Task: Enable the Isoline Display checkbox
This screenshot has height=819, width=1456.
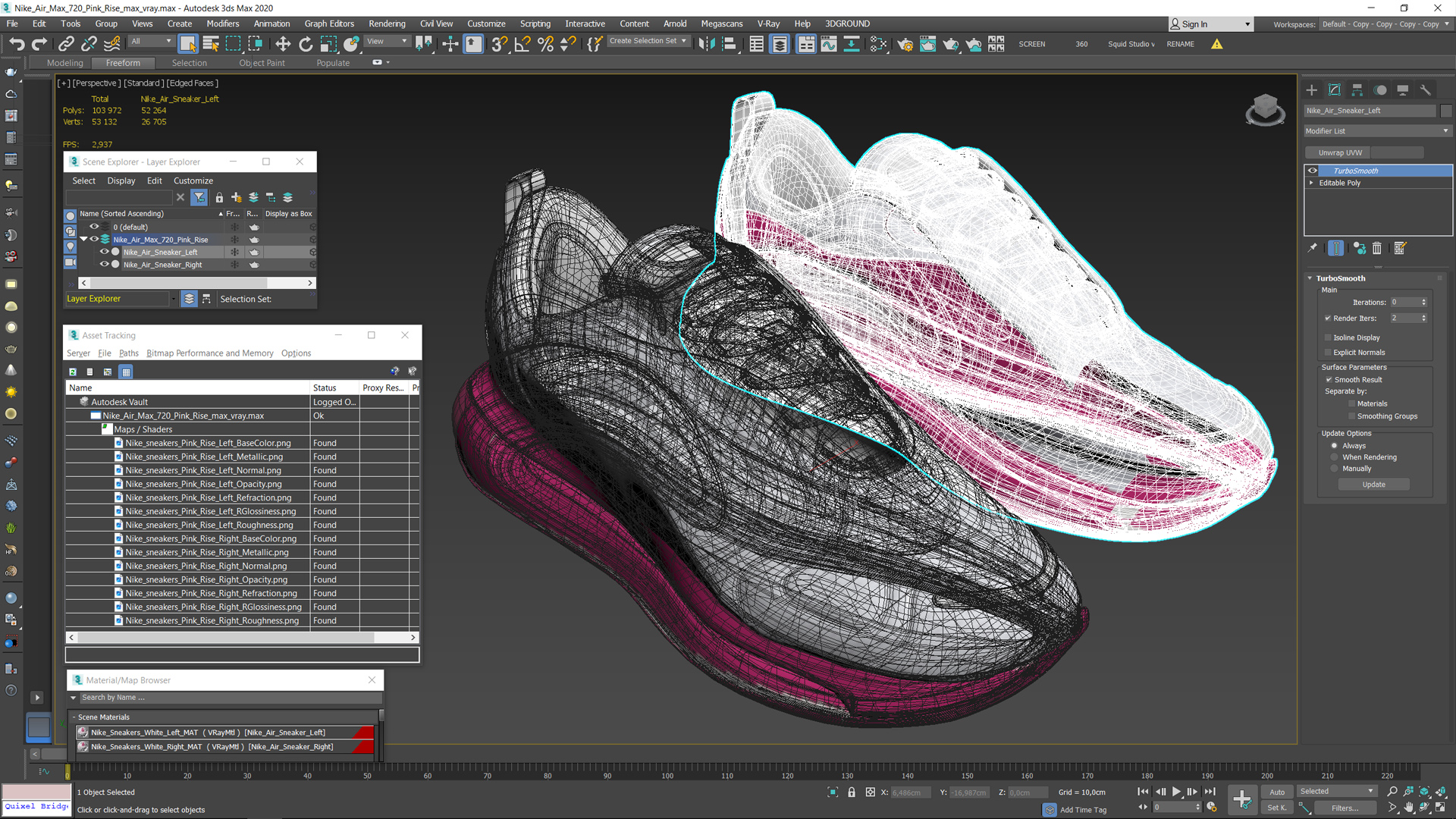Action: coord(1328,337)
